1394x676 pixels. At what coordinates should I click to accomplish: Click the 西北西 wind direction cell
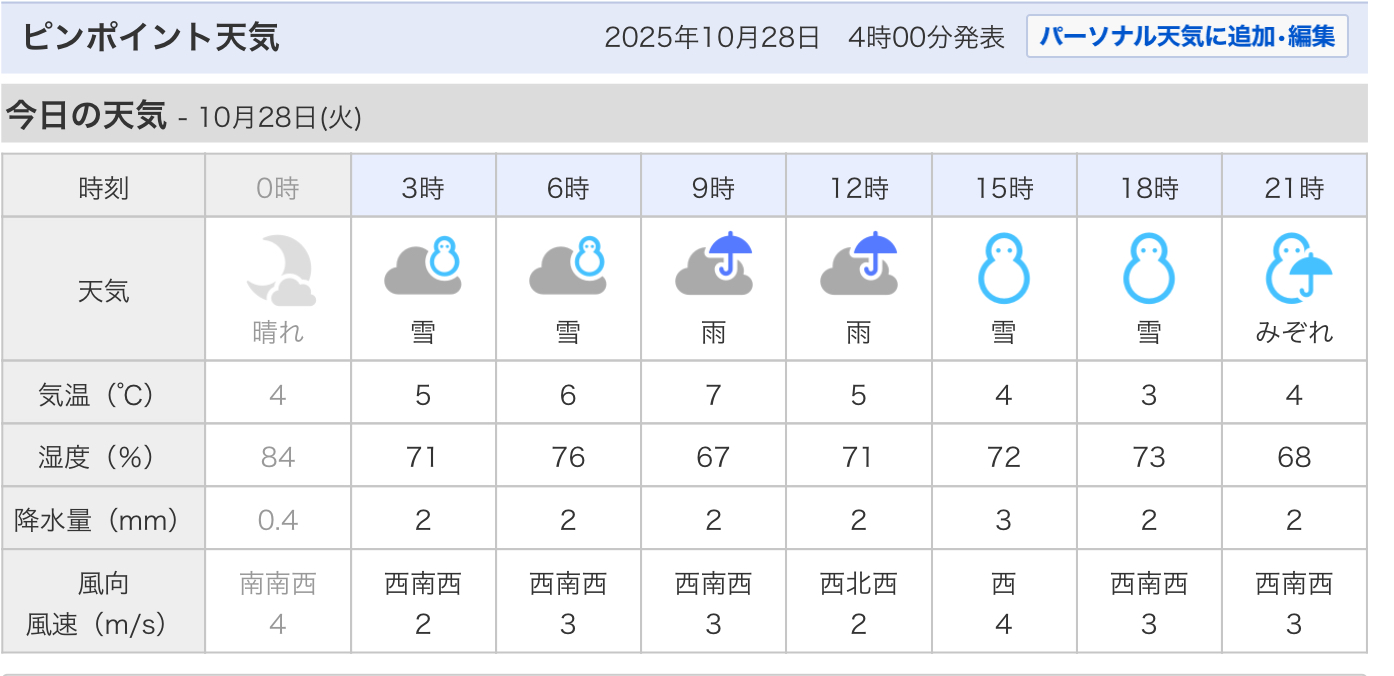point(858,583)
